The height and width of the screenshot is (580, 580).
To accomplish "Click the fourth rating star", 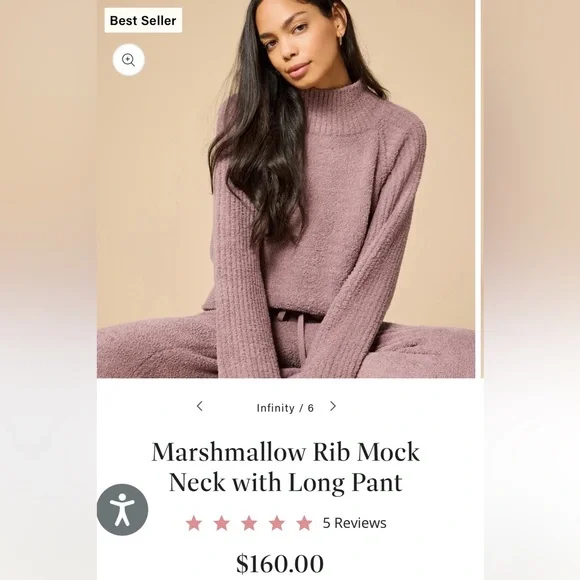I will [277, 523].
